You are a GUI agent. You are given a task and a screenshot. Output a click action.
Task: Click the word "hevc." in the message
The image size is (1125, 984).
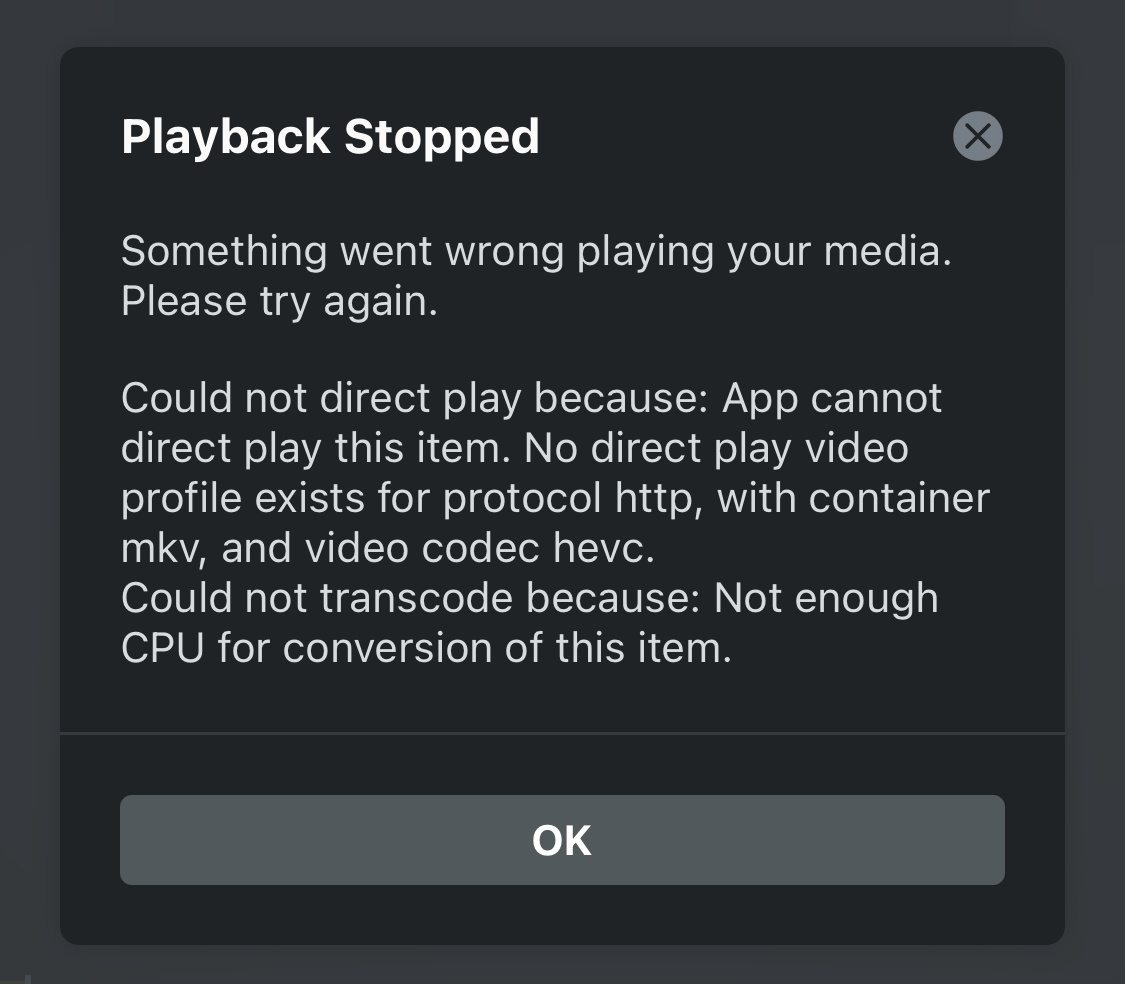point(603,548)
